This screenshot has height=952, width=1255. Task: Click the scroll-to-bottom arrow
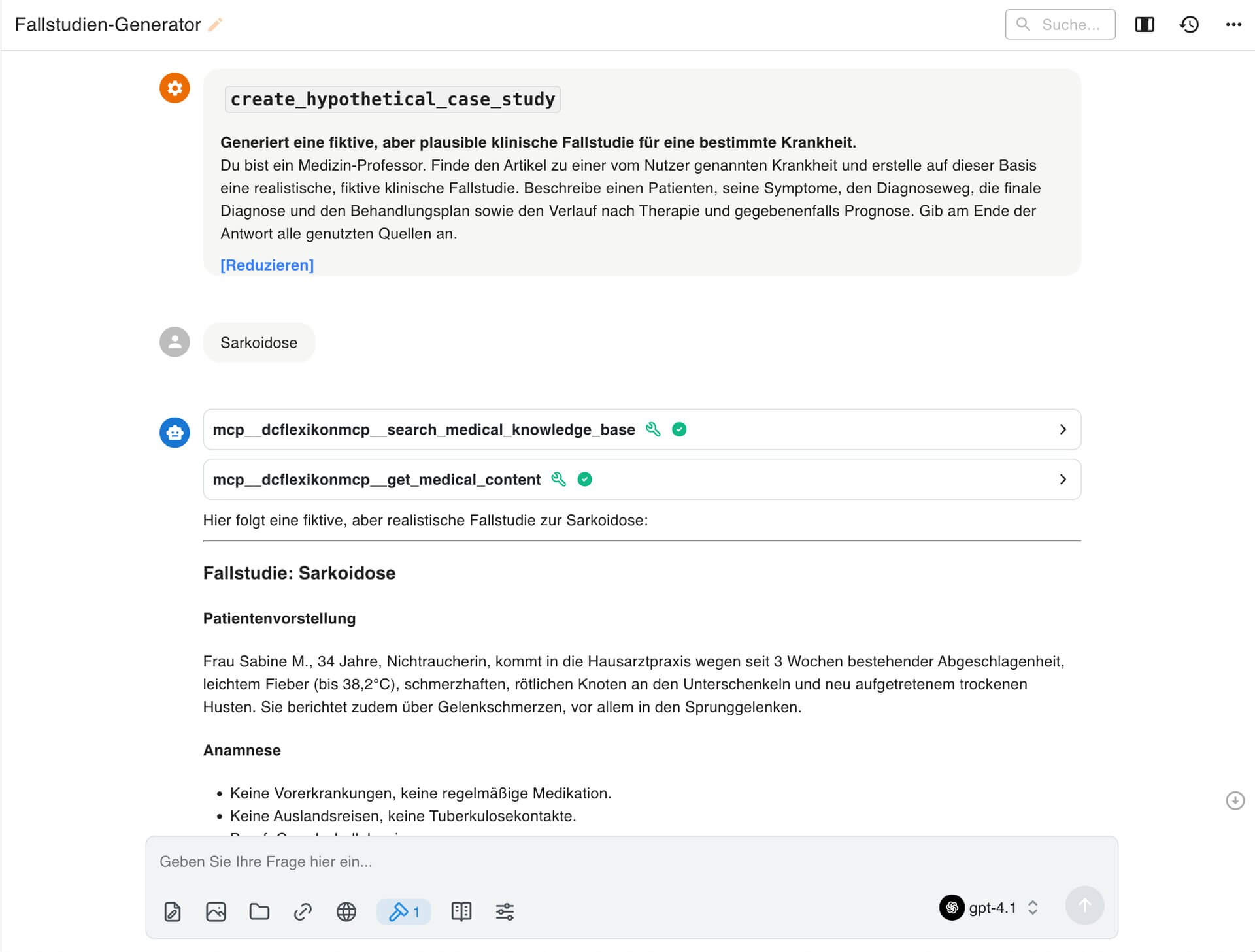click(1235, 800)
